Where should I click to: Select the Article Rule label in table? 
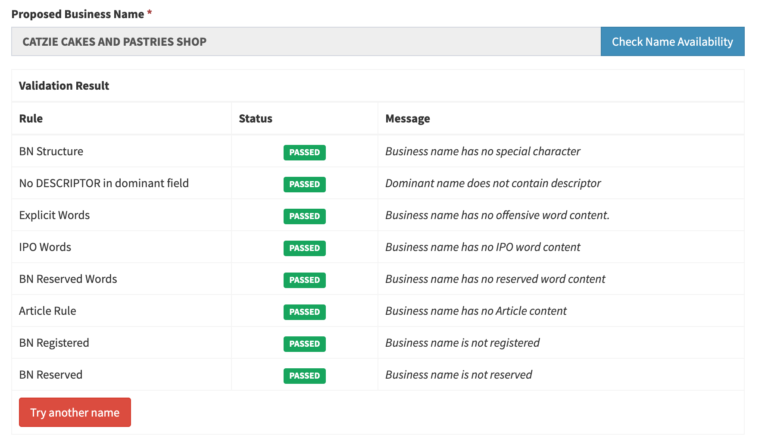point(47,311)
